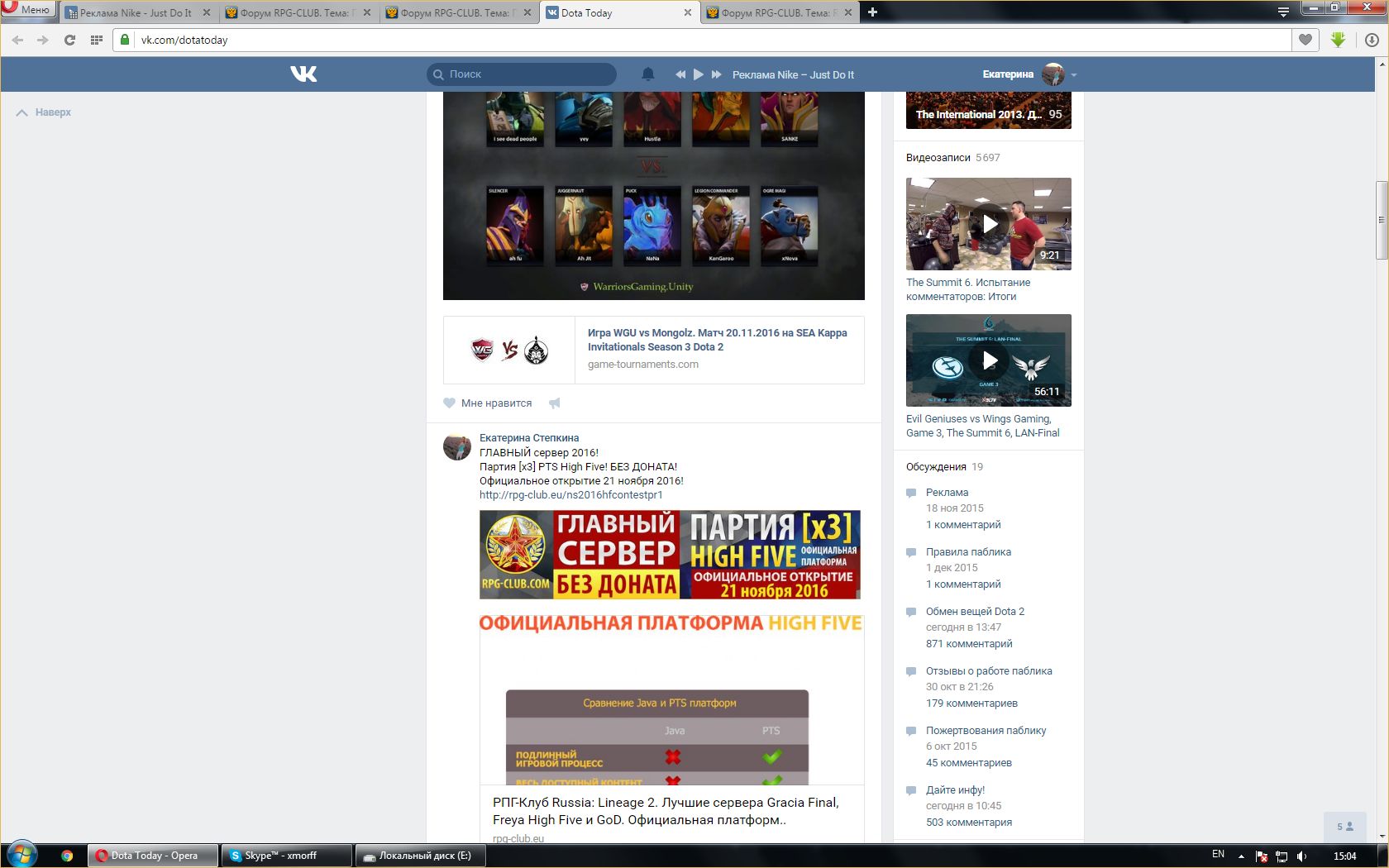Open game-tournaments.com source link
1389x868 pixels.
(x=643, y=365)
